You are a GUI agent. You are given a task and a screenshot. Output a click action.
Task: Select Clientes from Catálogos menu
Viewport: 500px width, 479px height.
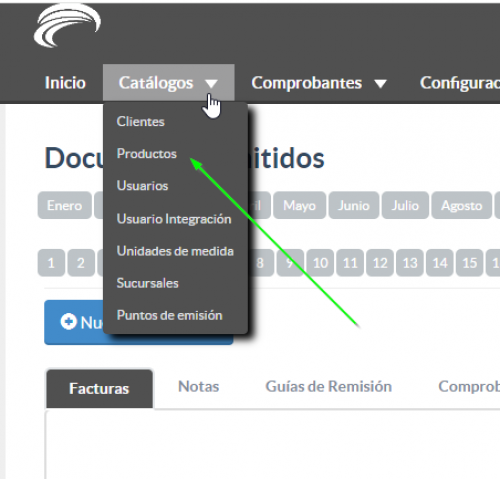pyautogui.click(x=141, y=121)
